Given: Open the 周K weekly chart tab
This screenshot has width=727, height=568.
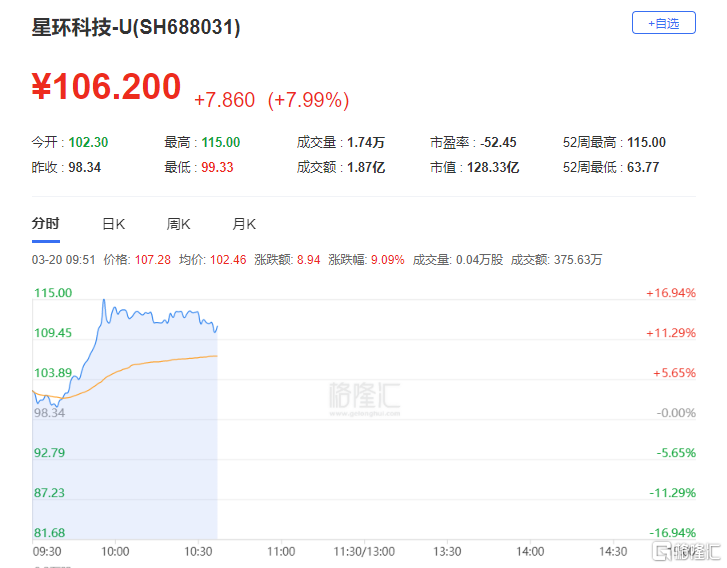Looking at the screenshot, I should click(x=179, y=224).
